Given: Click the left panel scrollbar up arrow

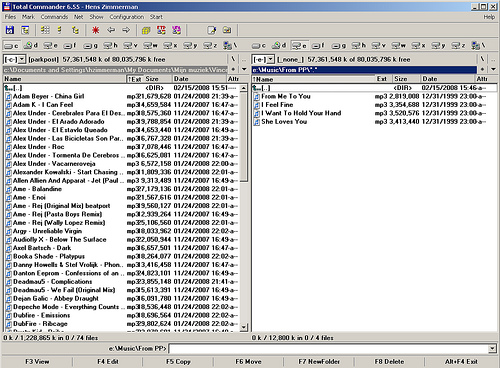Looking at the screenshot, I should (x=244, y=88).
